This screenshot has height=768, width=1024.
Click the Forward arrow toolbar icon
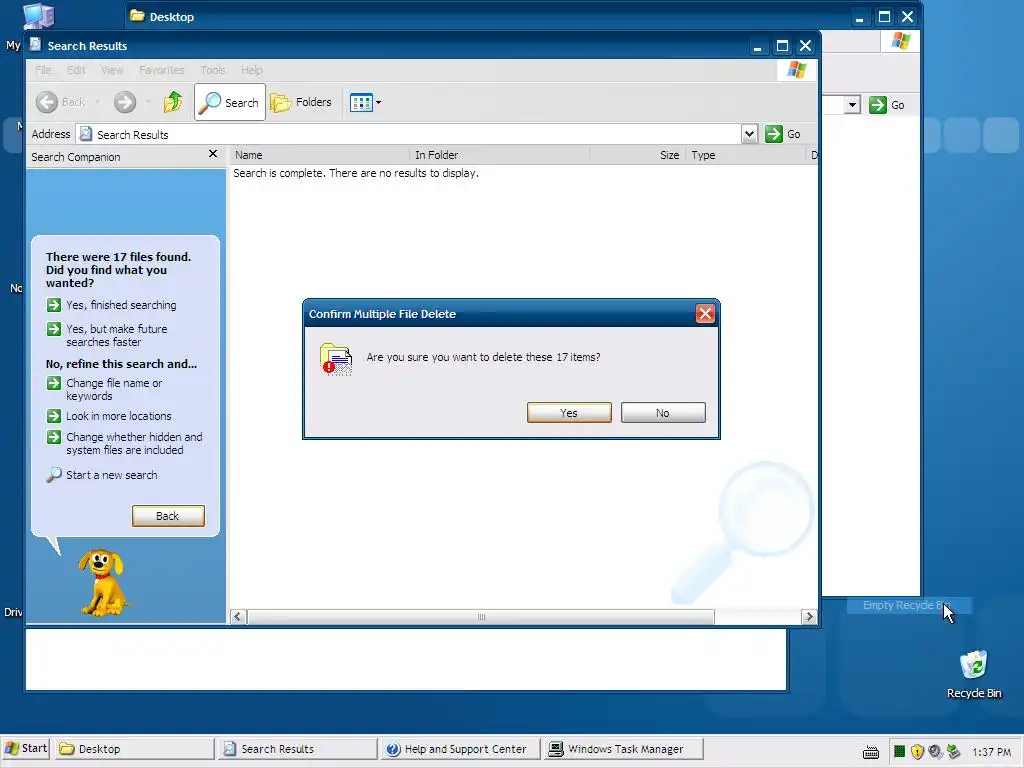pos(125,102)
